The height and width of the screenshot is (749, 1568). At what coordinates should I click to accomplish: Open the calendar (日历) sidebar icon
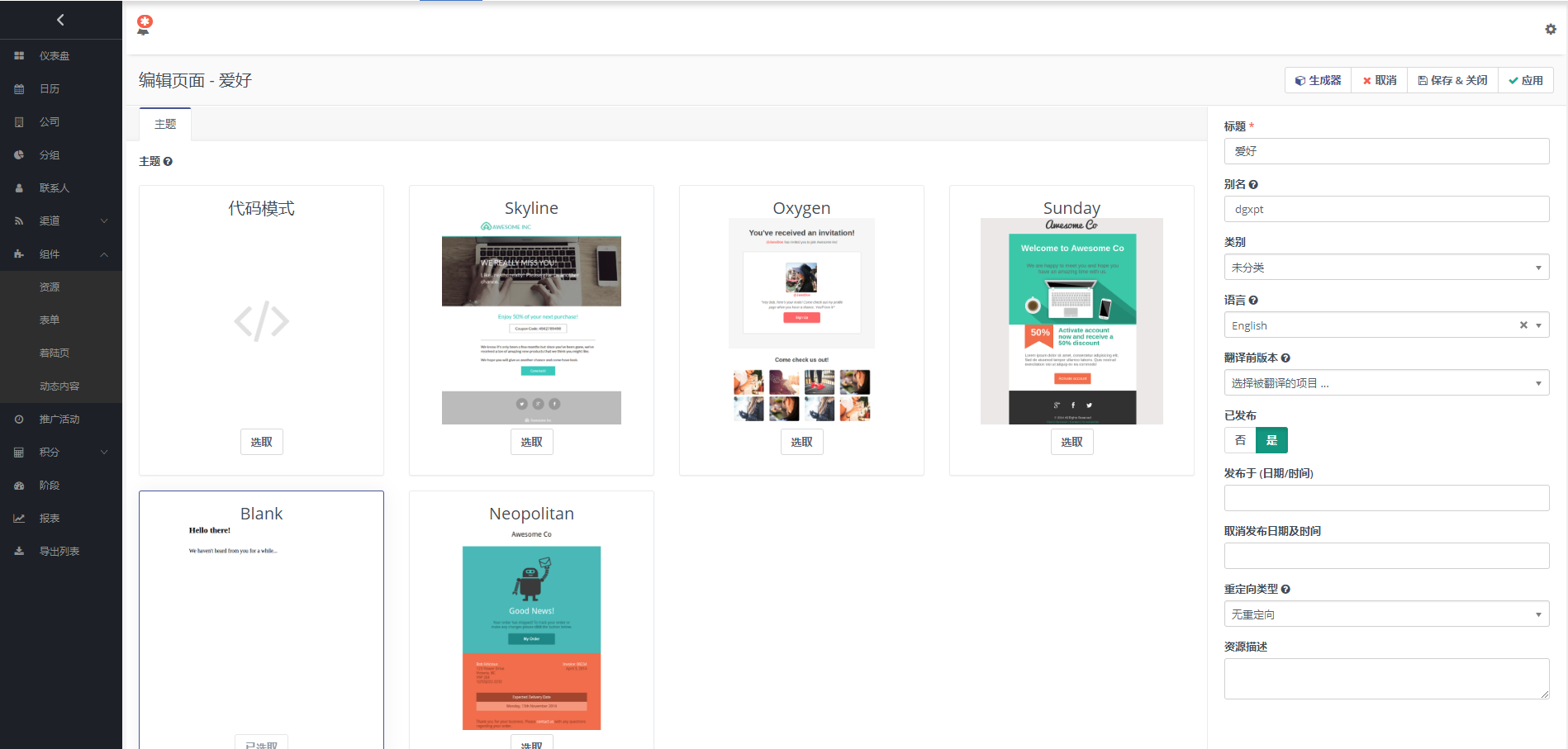coord(19,89)
